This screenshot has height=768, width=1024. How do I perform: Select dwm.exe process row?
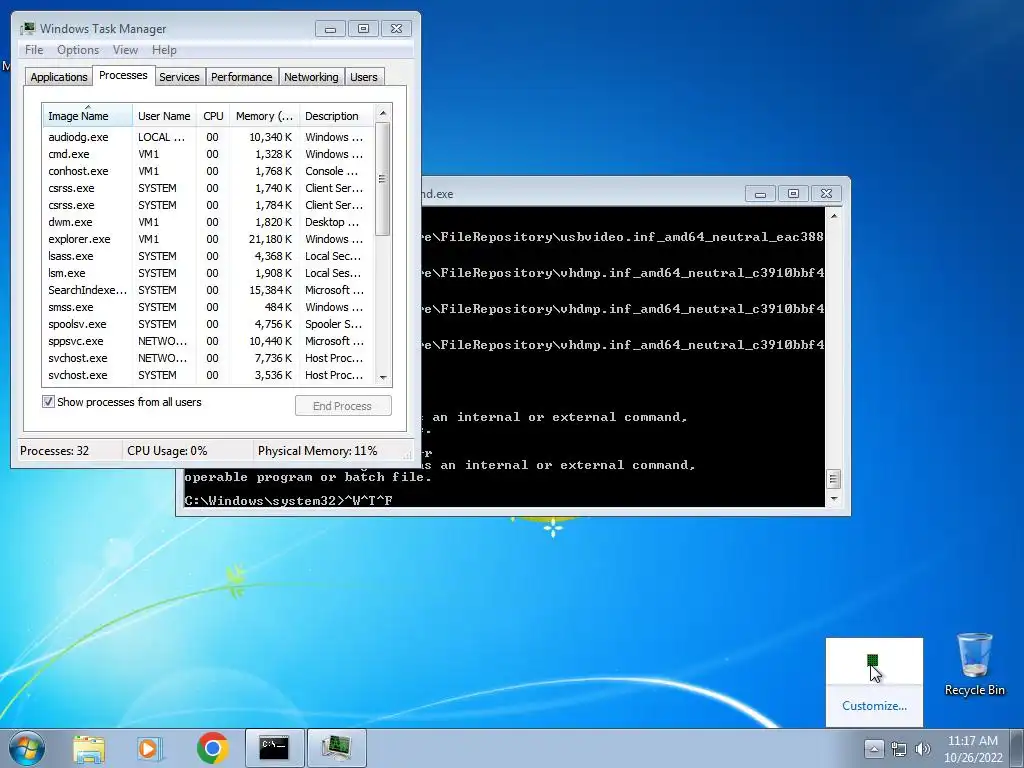click(x=208, y=222)
